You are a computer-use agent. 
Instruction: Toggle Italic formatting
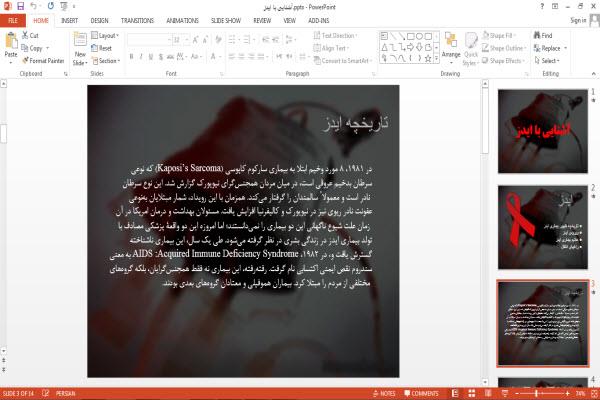click(x=141, y=57)
